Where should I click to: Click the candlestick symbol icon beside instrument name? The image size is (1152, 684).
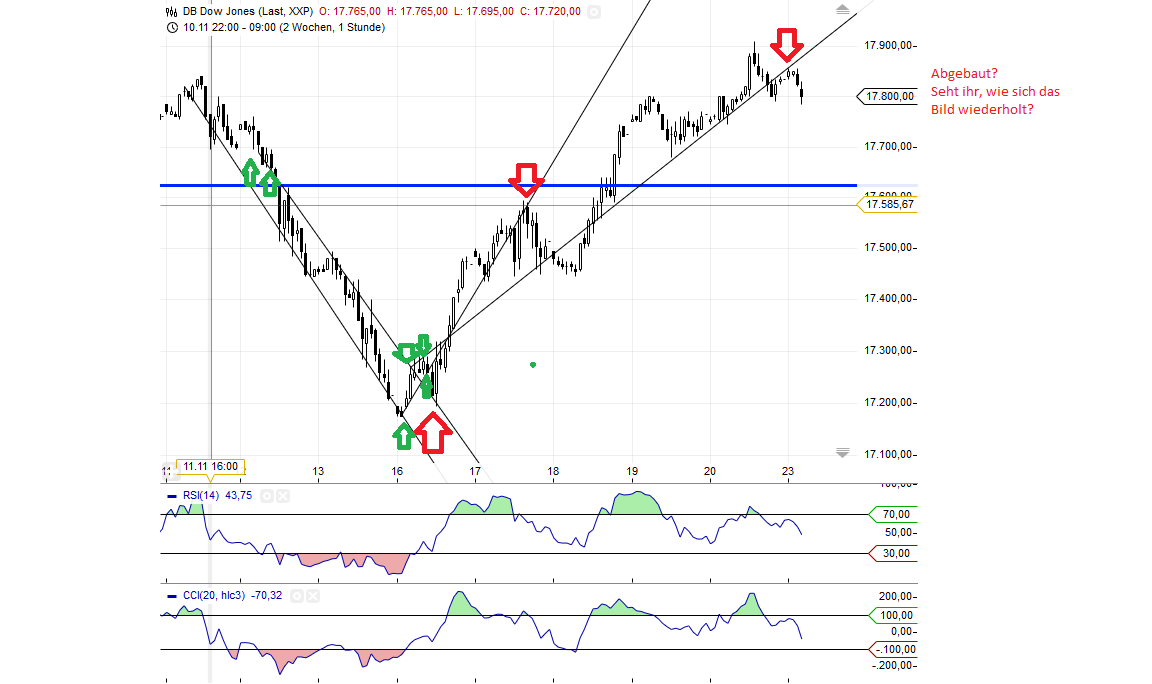coord(169,11)
